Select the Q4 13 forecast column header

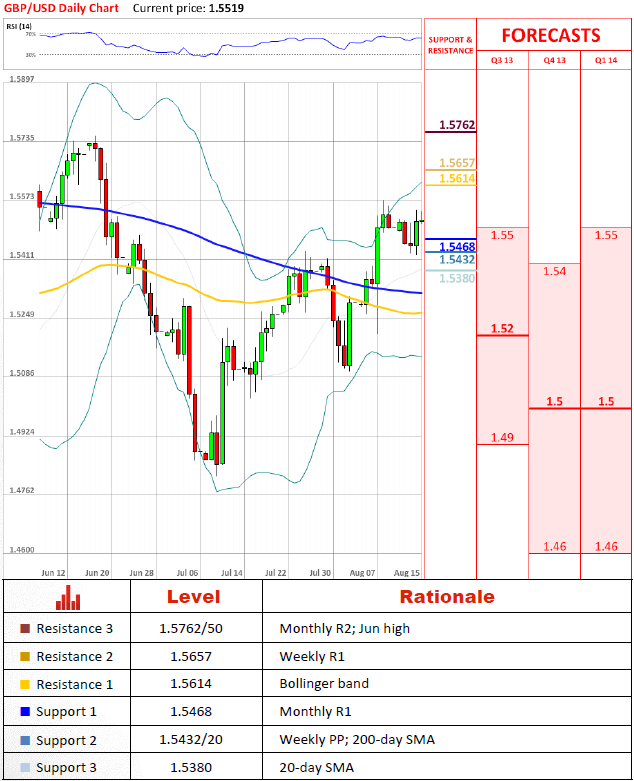pos(554,60)
